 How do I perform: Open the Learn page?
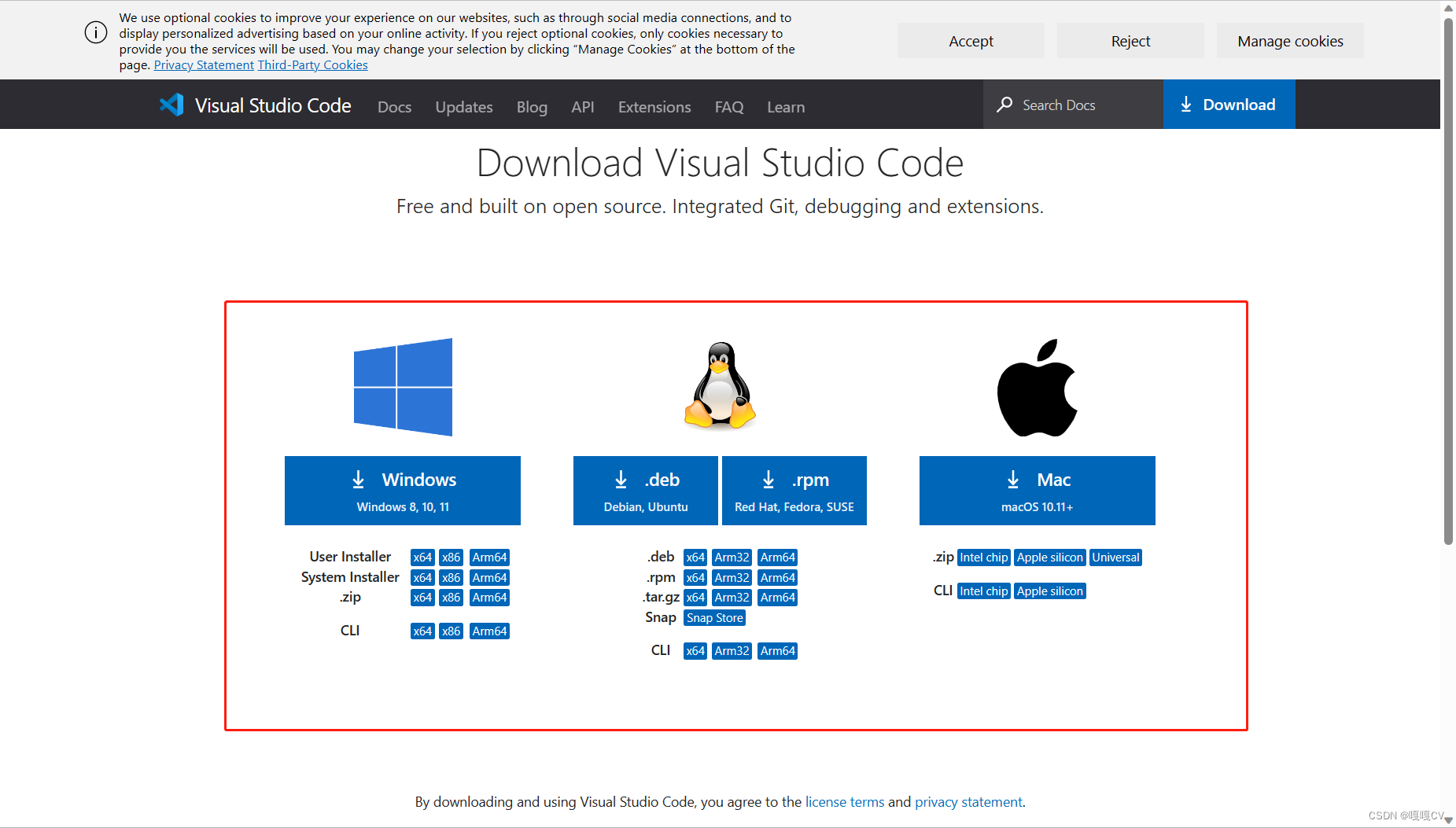tap(786, 107)
